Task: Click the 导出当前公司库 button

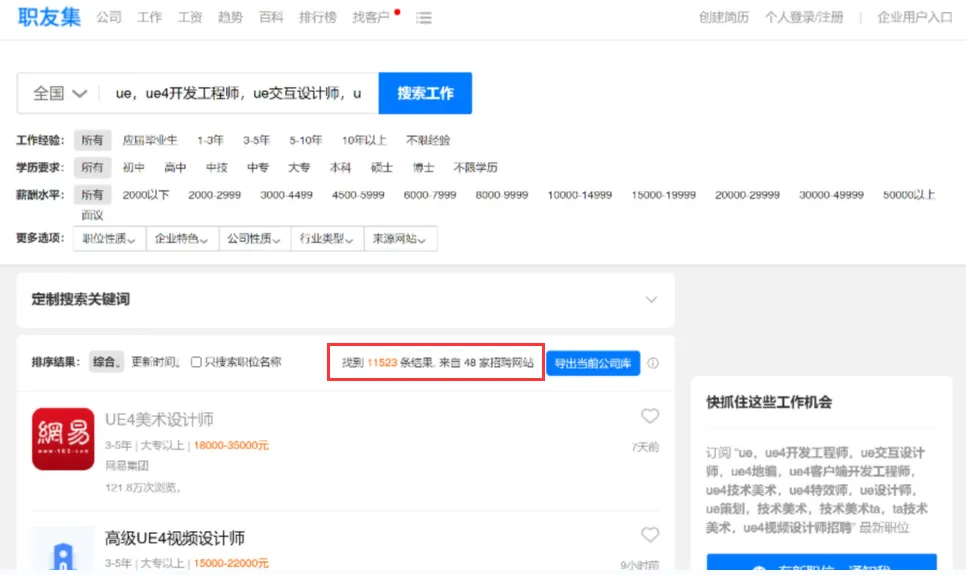Action: pyautogui.click(x=593, y=363)
